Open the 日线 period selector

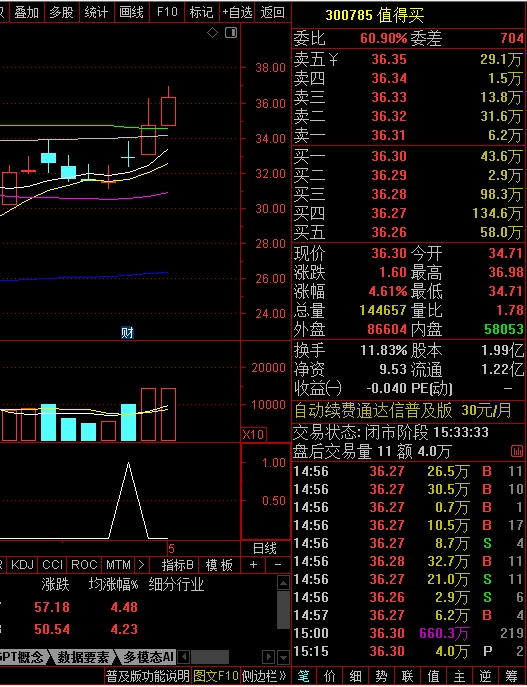(265, 549)
